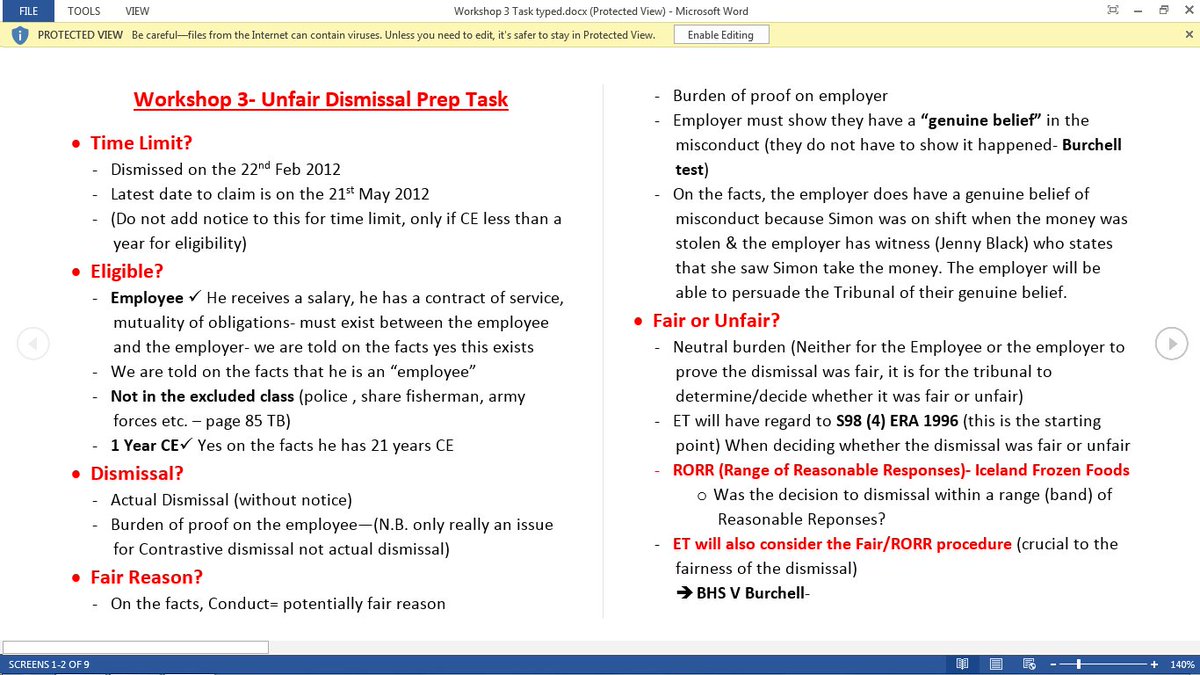Click 'Actual Dismissal (without notice)' line

pyautogui.click(x=231, y=499)
